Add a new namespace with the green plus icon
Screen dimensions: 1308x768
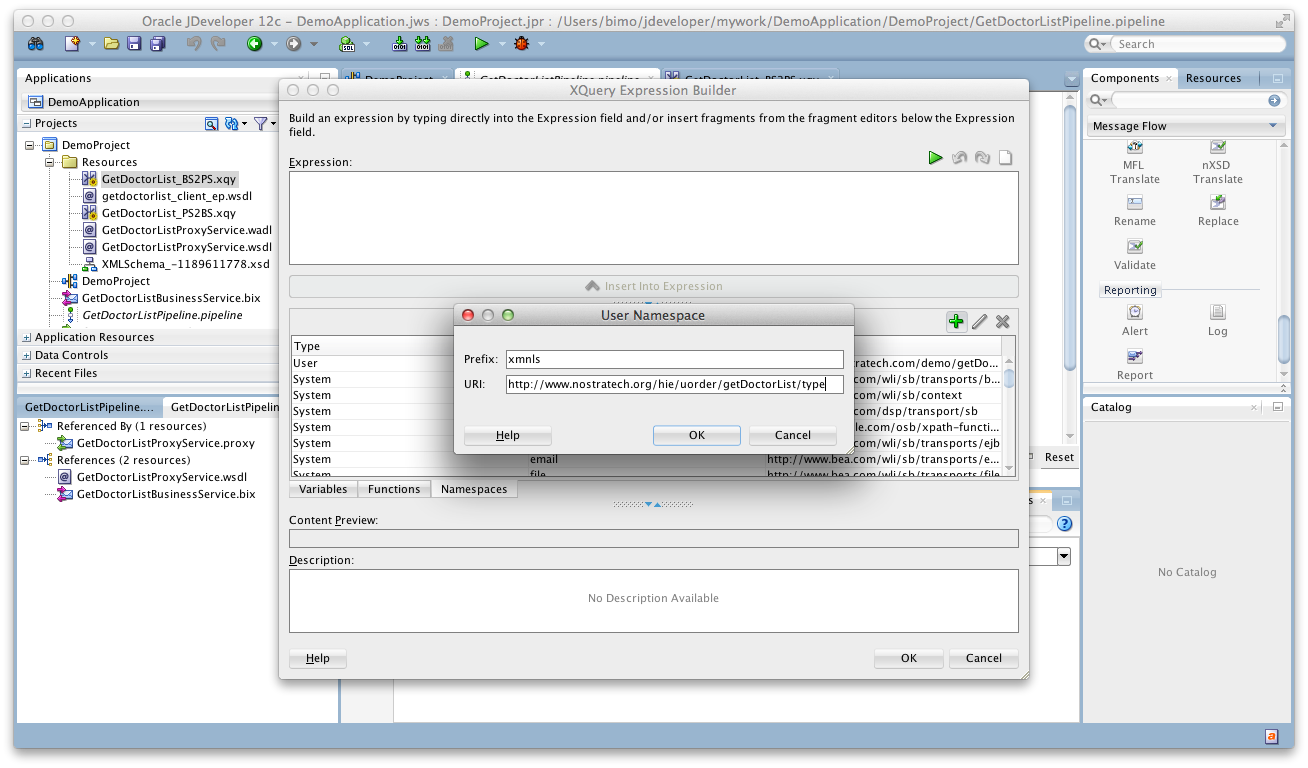click(x=956, y=321)
